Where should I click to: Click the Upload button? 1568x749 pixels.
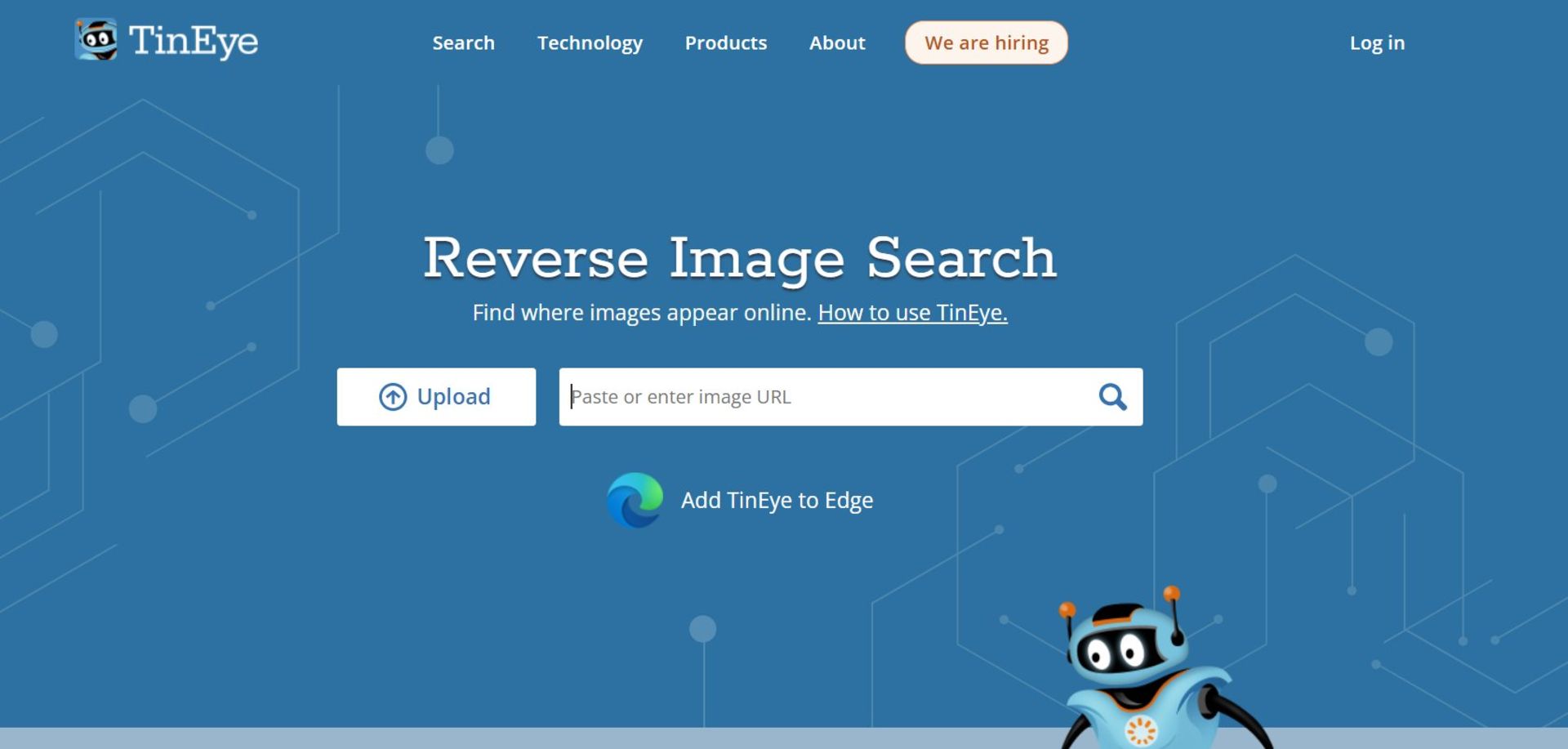(436, 397)
